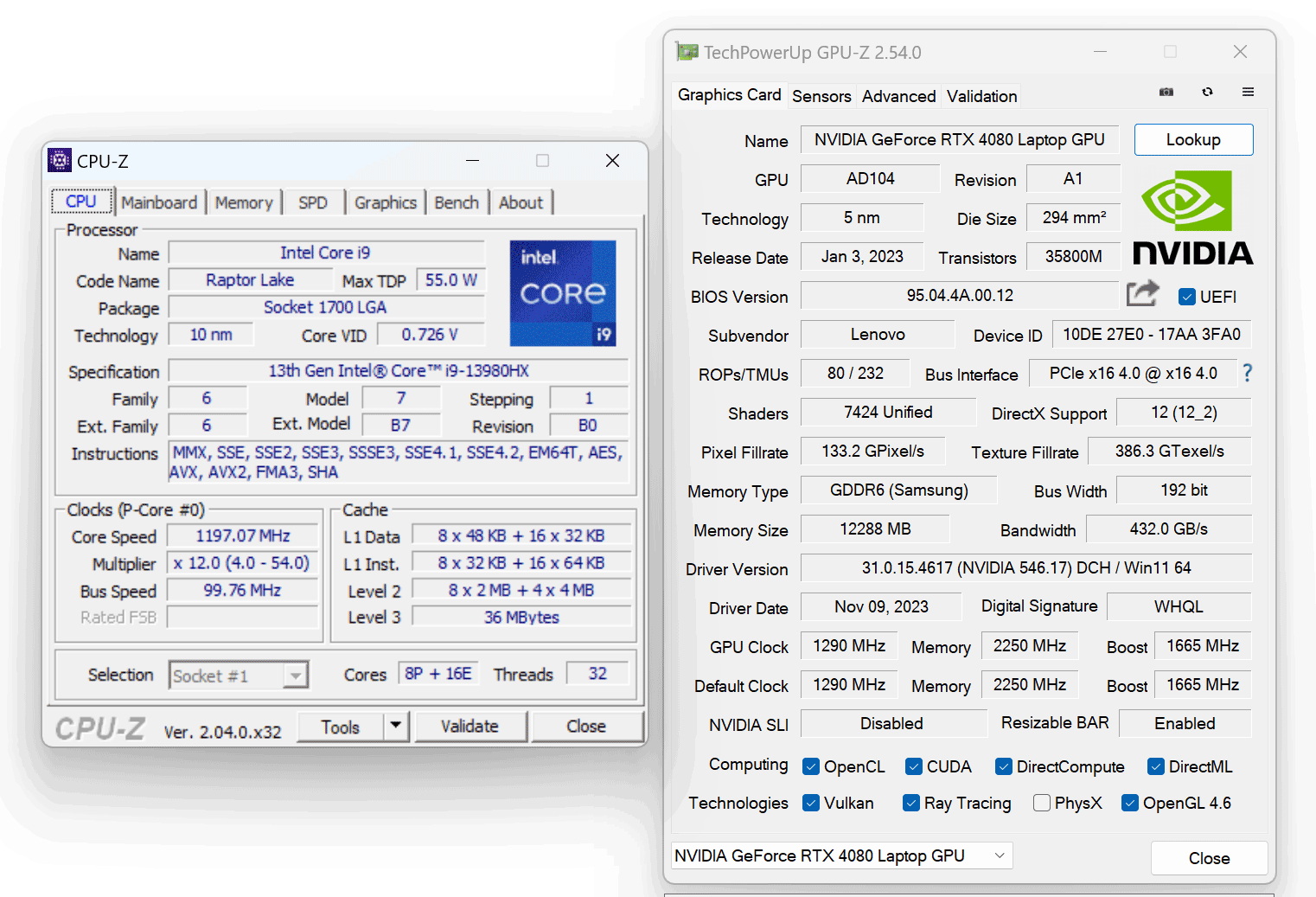The width and height of the screenshot is (1316, 897).
Task: Toggle the PhysX checkbox
Action: coord(1042,803)
